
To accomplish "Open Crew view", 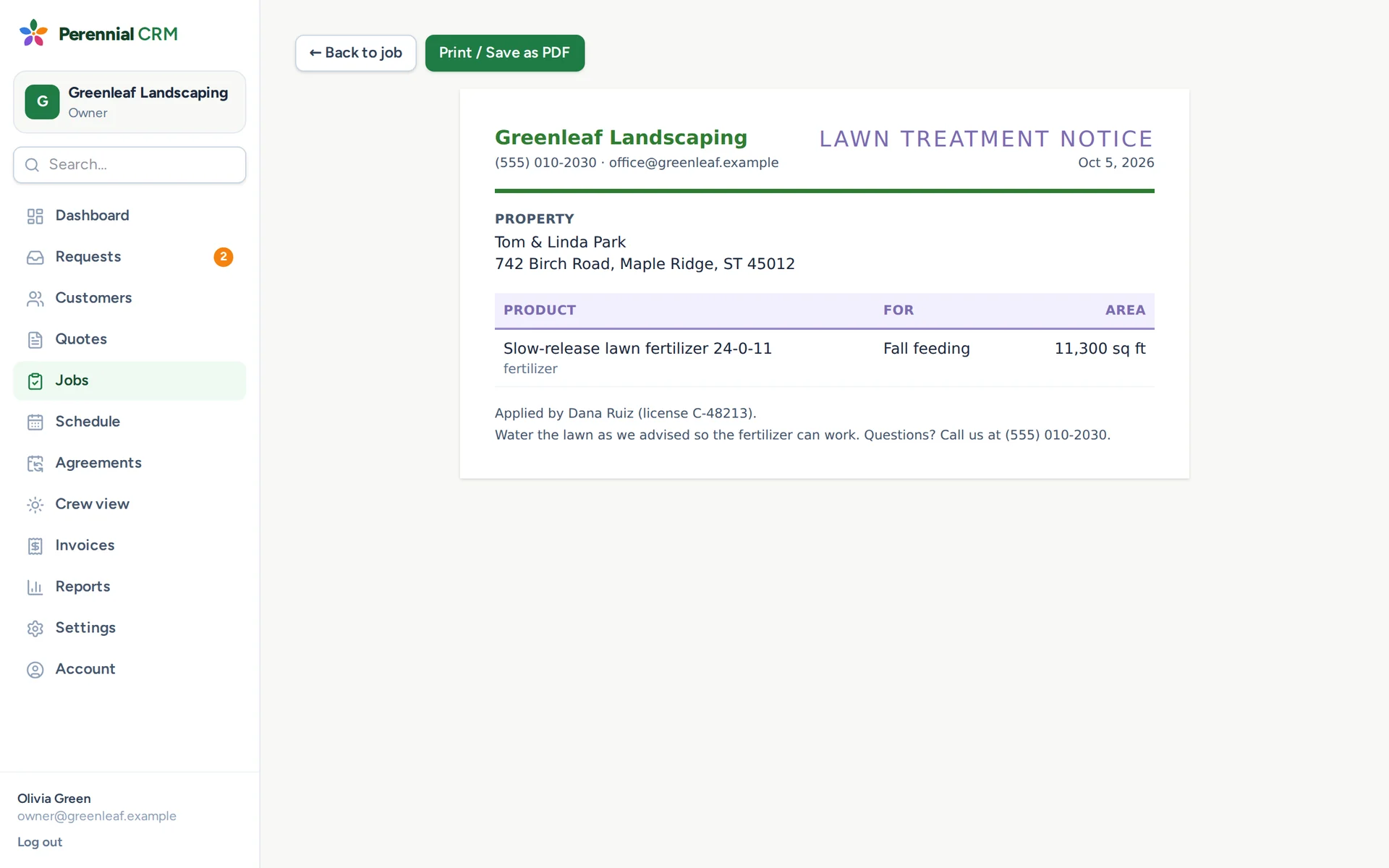I will click(x=129, y=504).
